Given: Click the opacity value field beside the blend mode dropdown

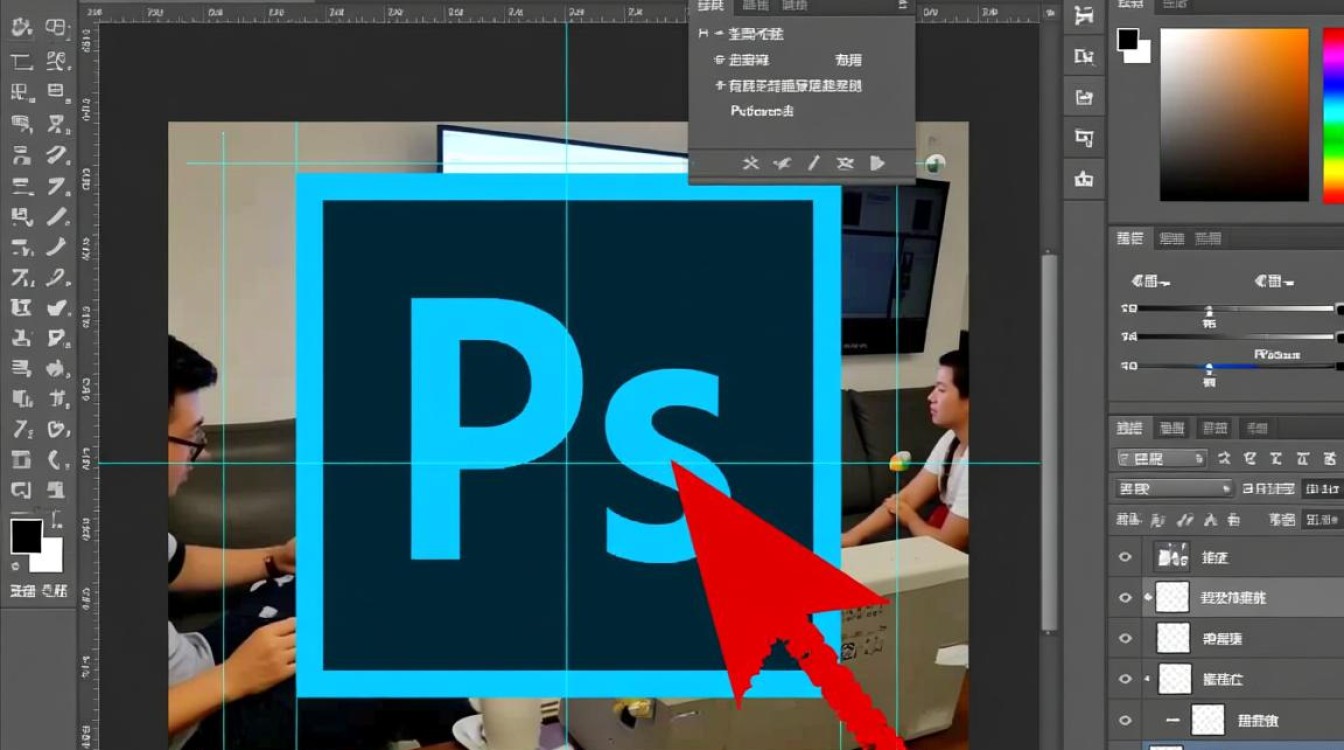Looking at the screenshot, I should 1322,489.
